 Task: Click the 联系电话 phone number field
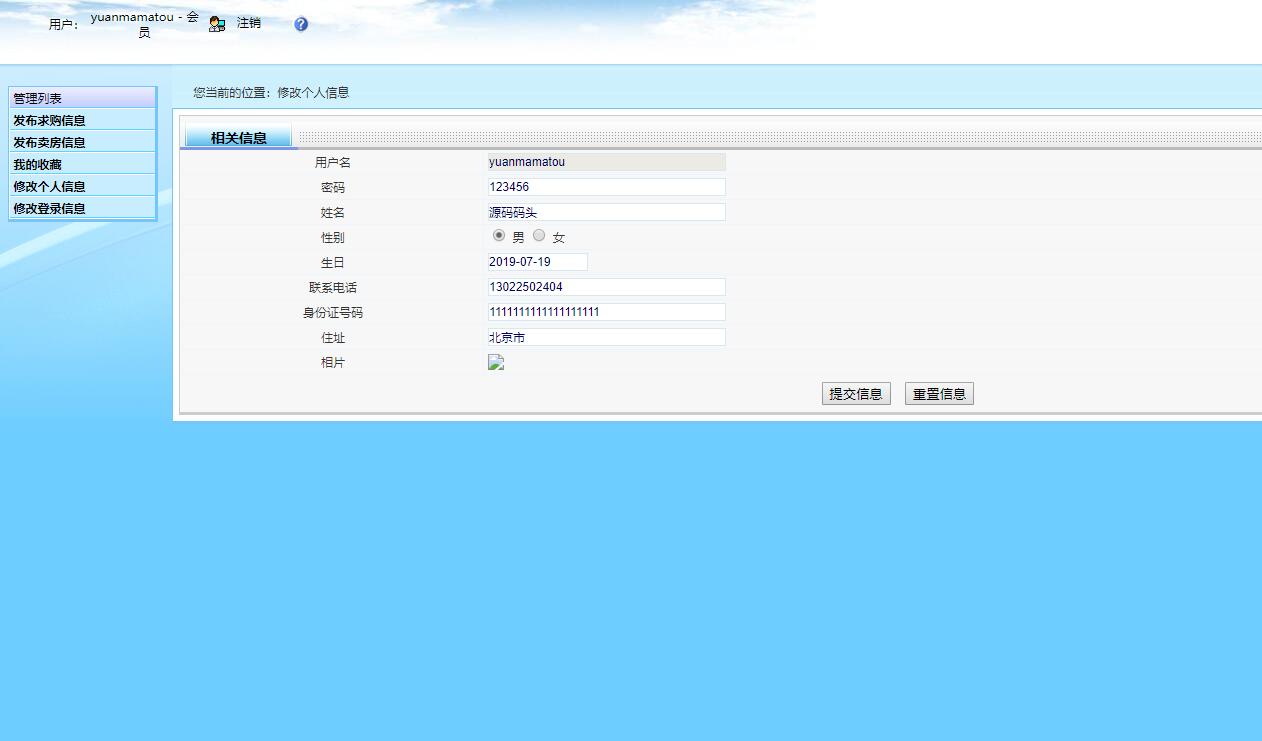point(605,287)
